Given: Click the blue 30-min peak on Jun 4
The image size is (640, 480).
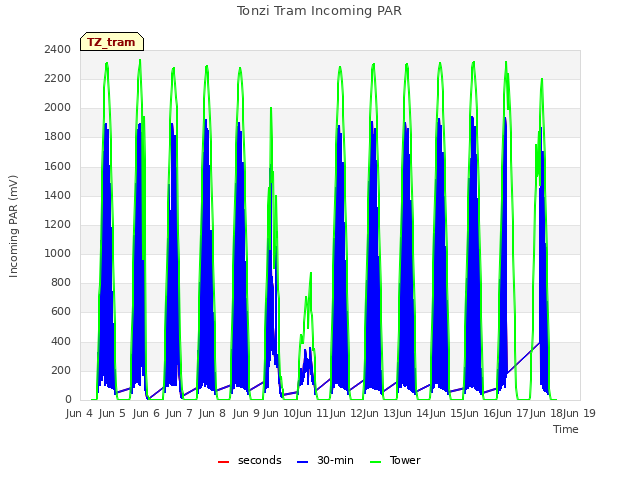Looking at the screenshot, I should pyautogui.click(x=106, y=123).
